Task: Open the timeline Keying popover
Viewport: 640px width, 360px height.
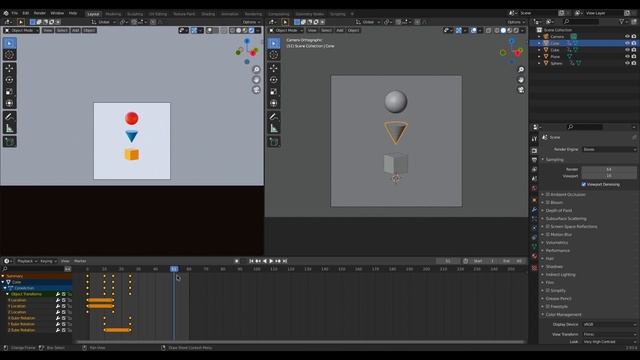Action: (x=48, y=261)
